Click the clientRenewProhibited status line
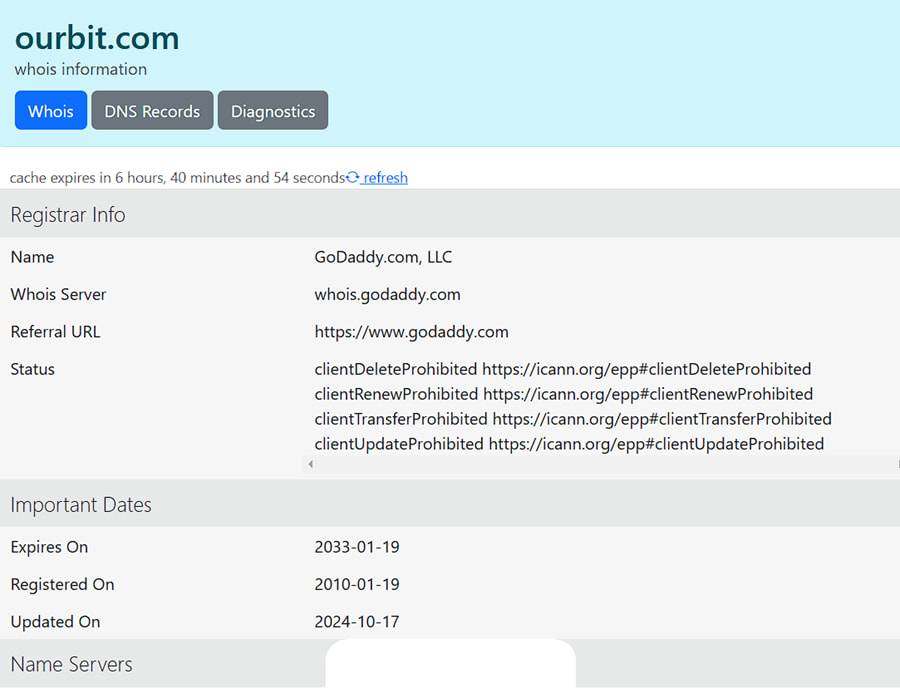This screenshot has height=688, width=900. [564, 394]
